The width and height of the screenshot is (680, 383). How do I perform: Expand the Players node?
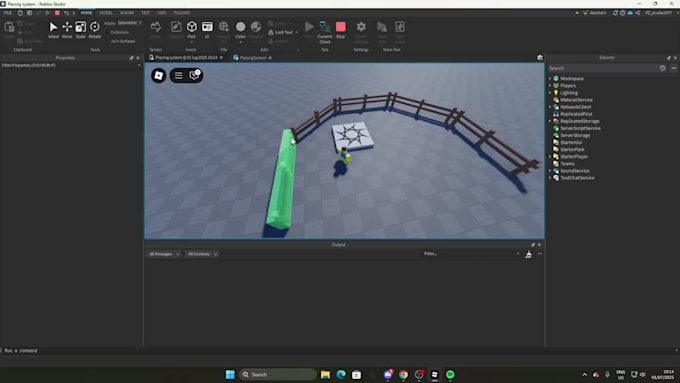pyautogui.click(x=550, y=85)
